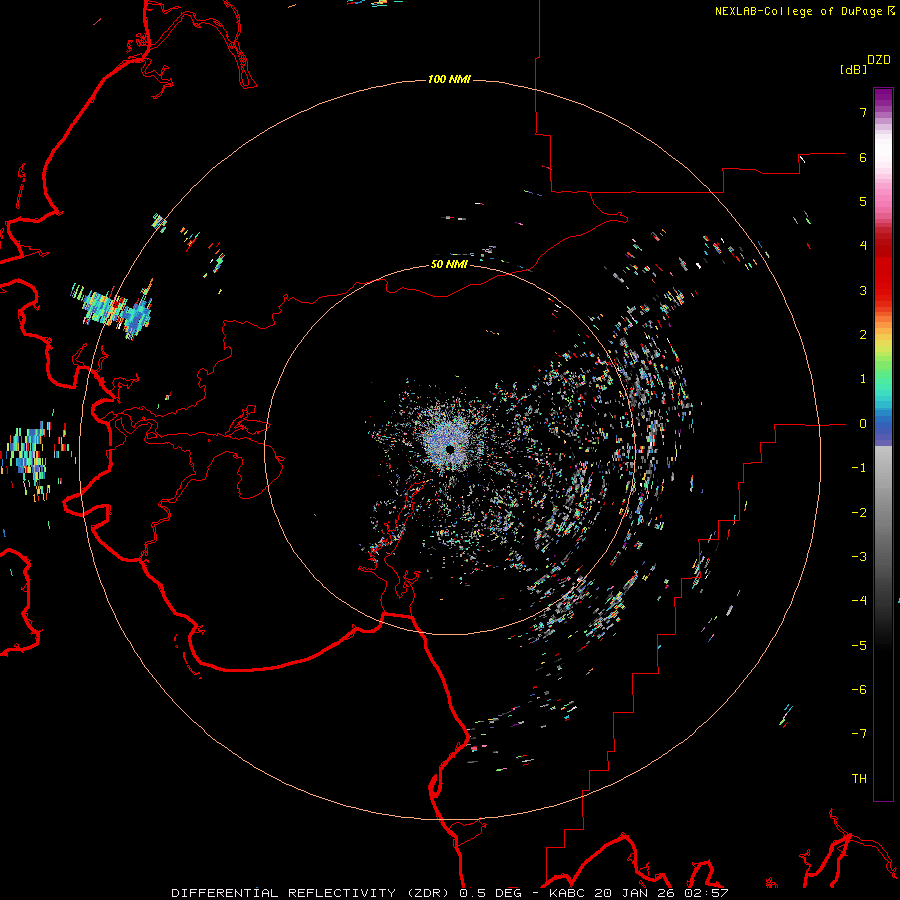Select the 0 dB scale label
Viewport: 900px width, 900px height.
coord(863,424)
